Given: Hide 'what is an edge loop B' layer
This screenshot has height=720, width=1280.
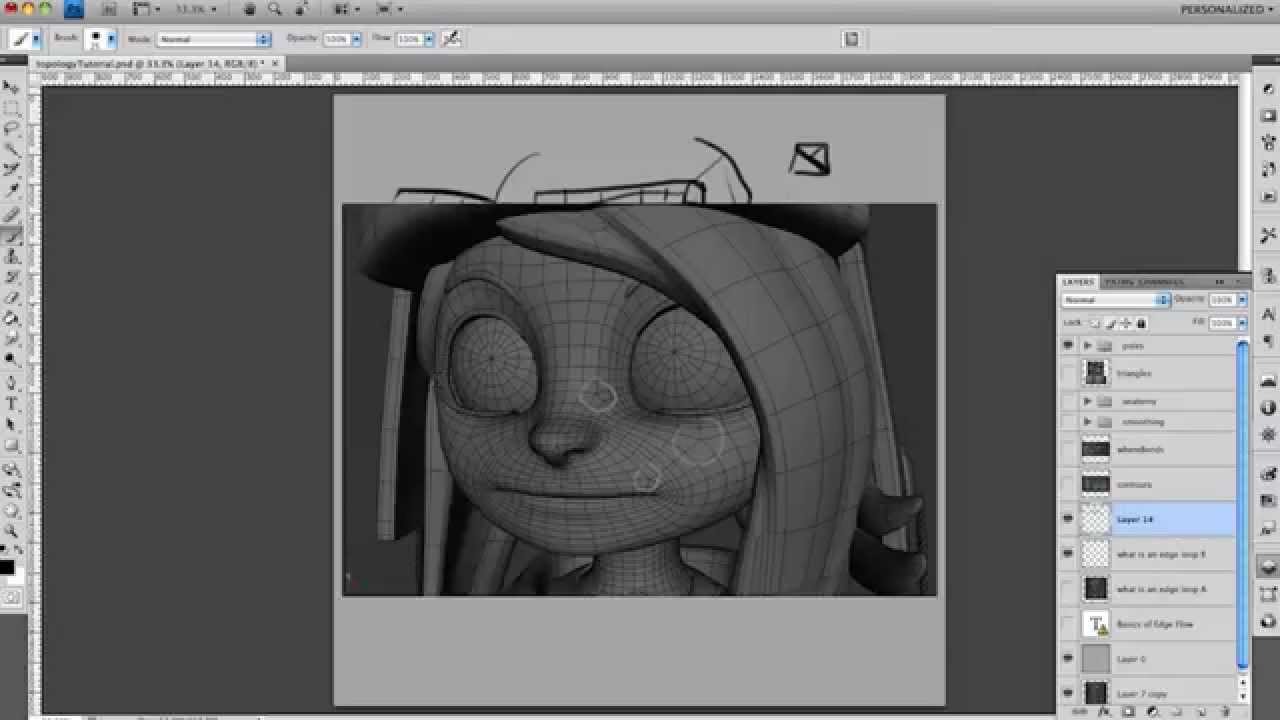Looking at the screenshot, I should (1068, 554).
